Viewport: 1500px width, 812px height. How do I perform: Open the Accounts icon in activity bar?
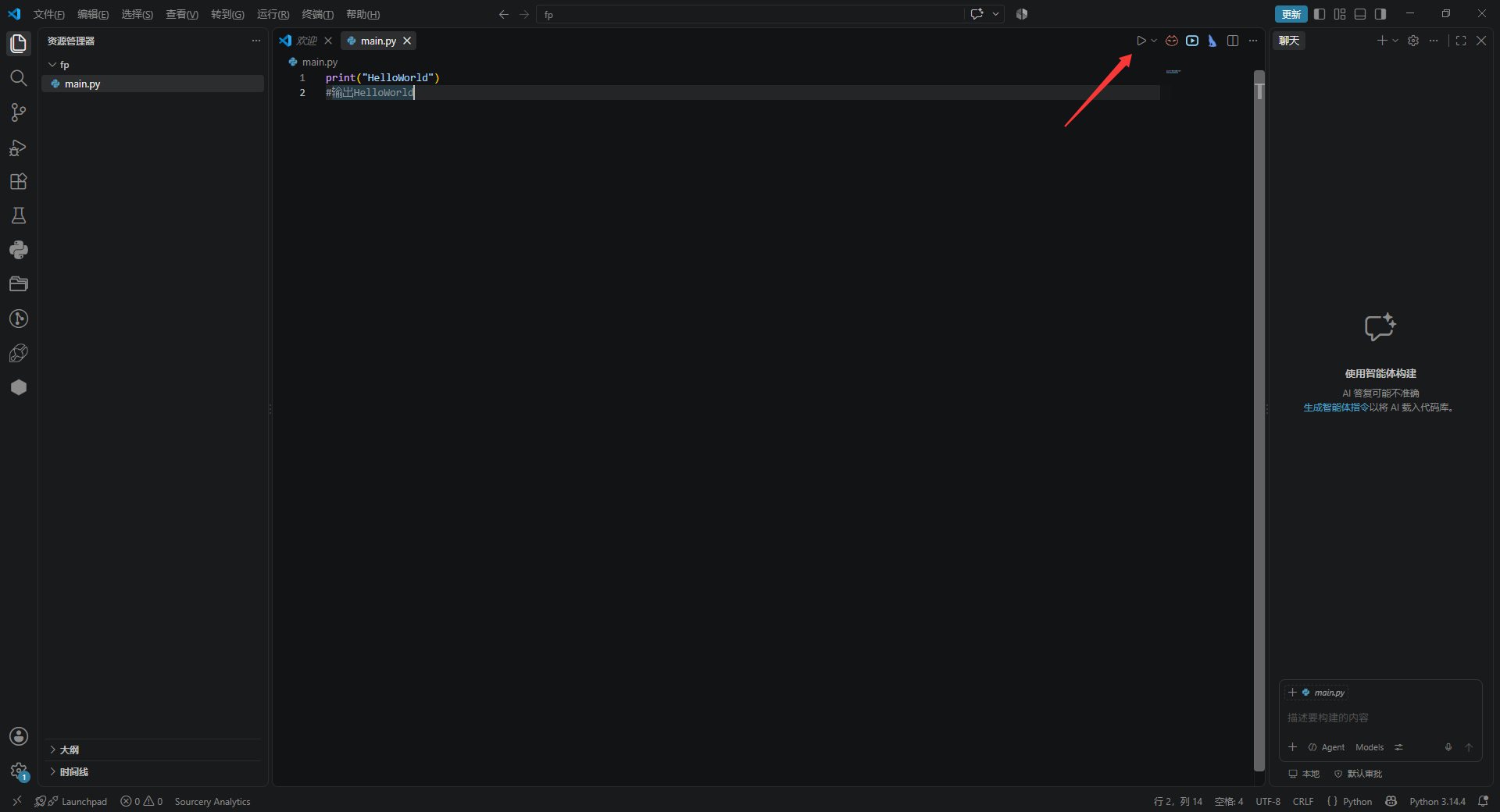click(x=19, y=736)
